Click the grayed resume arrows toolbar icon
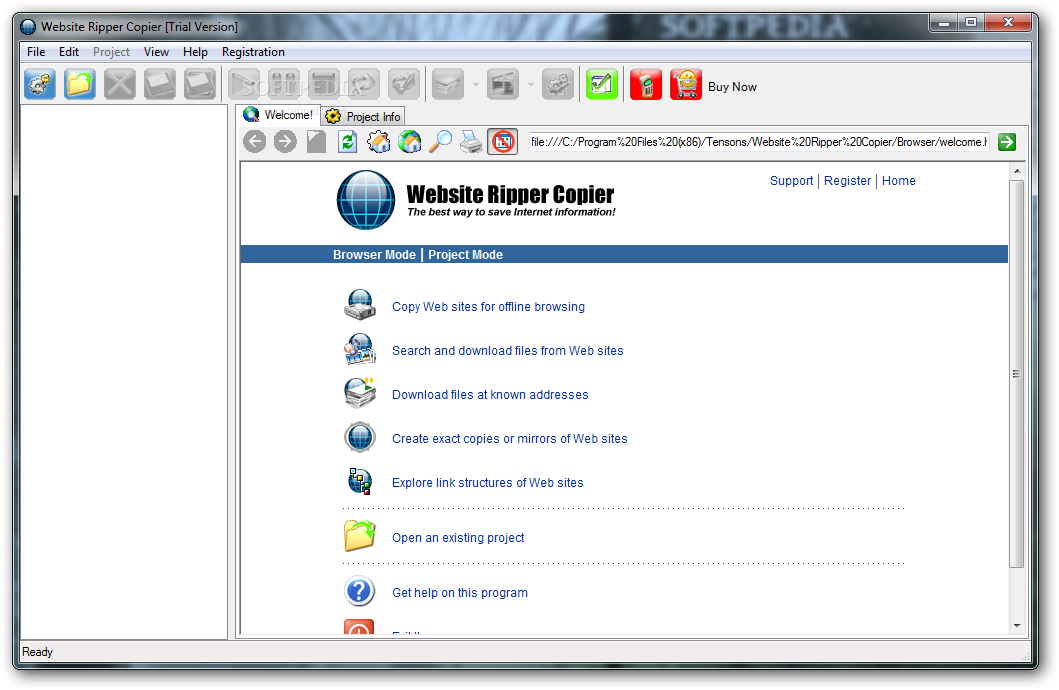The height and width of the screenshot is (690, 1059). coord(363,85)
